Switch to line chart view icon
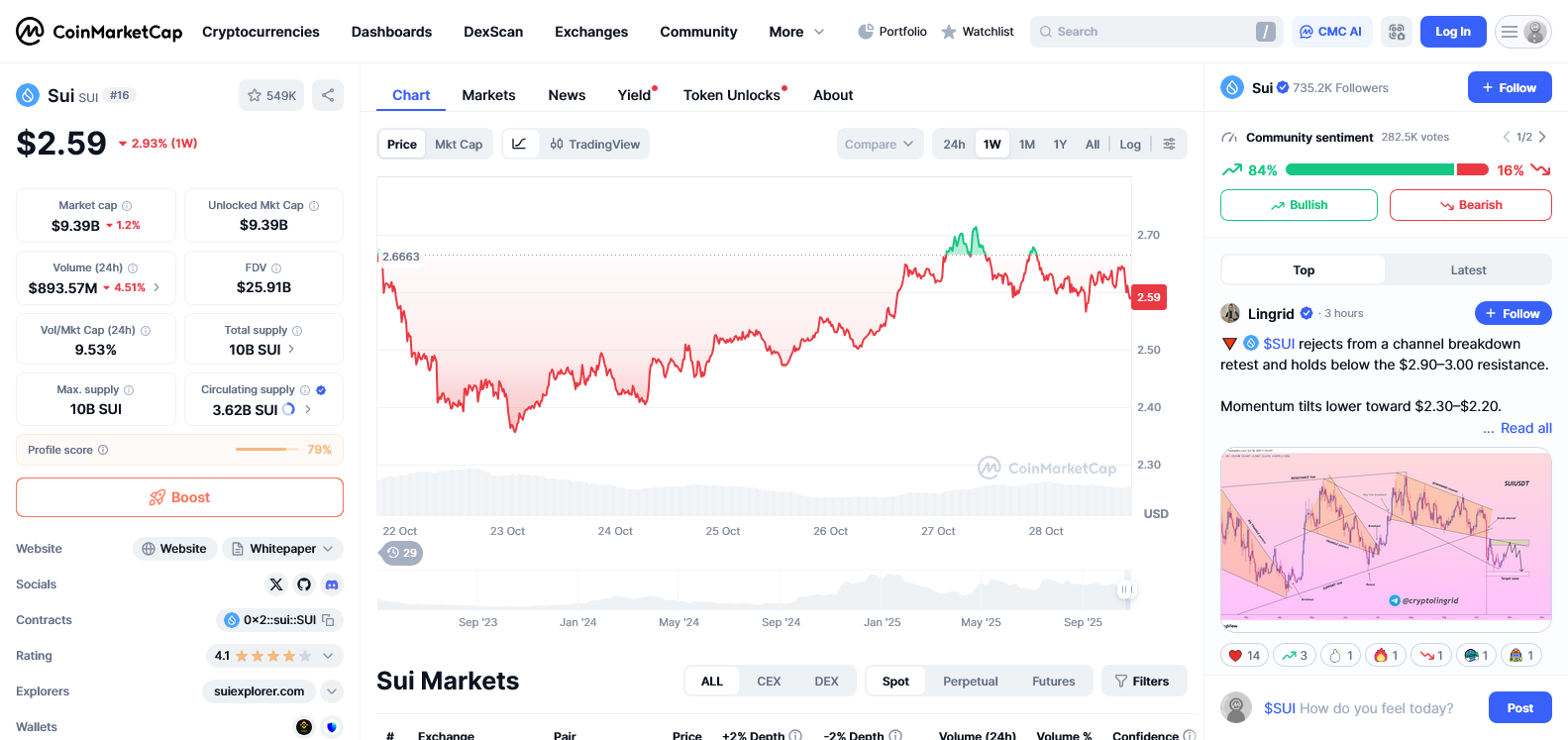This screenshot has height=740, width=1568. click(519, 144)
